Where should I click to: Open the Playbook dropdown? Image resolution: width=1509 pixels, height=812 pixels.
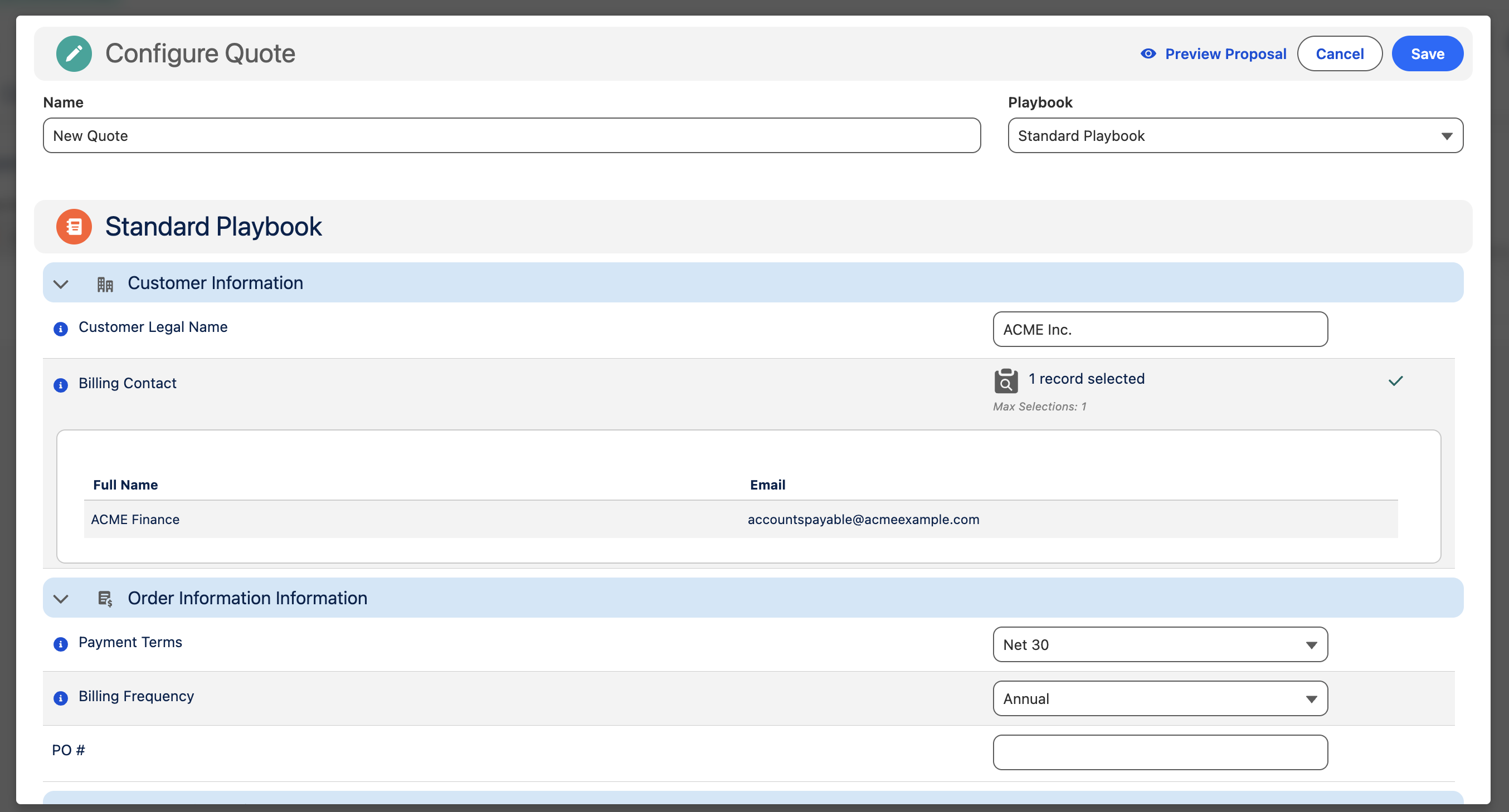click(x=1235, y=136)
